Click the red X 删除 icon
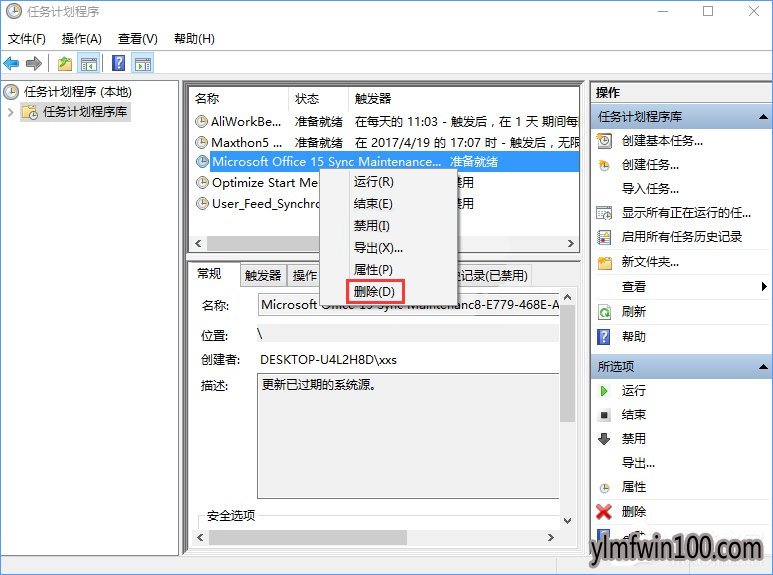The width and height of the screenshot is (773, 575). coord(604,512)
